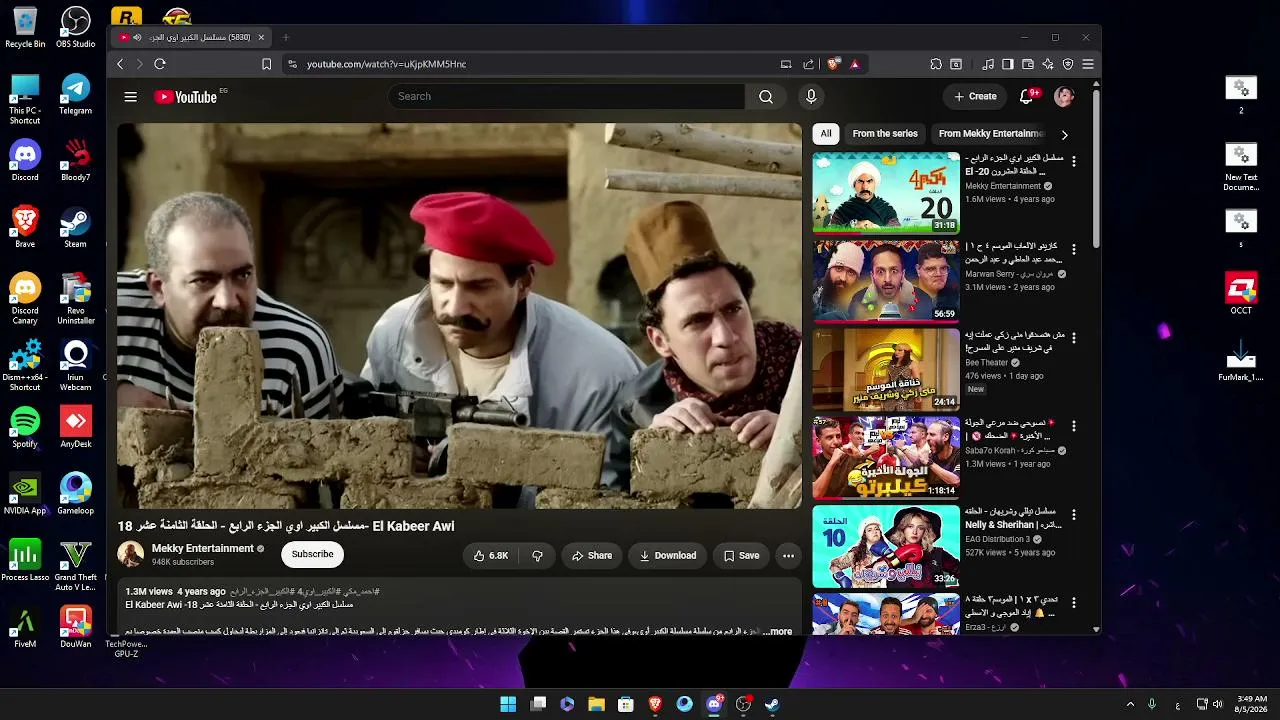1280x720 pixels.
Task: Show hidden system tray icons
Action: coord(1131,704)
